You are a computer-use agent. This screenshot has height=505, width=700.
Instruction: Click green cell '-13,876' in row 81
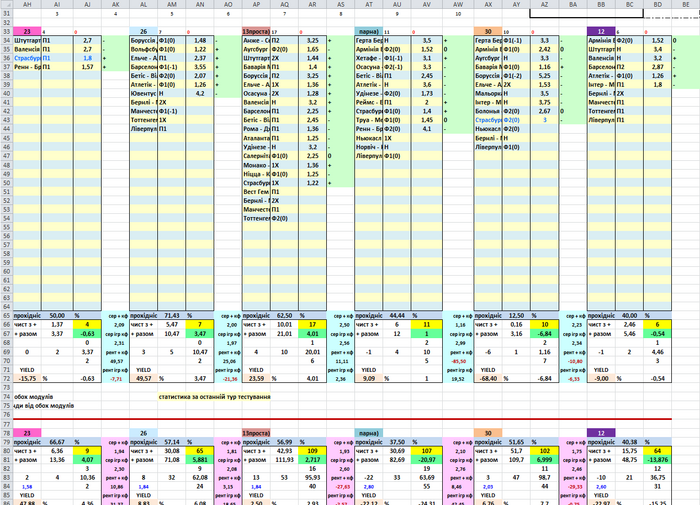pos(658,459)
